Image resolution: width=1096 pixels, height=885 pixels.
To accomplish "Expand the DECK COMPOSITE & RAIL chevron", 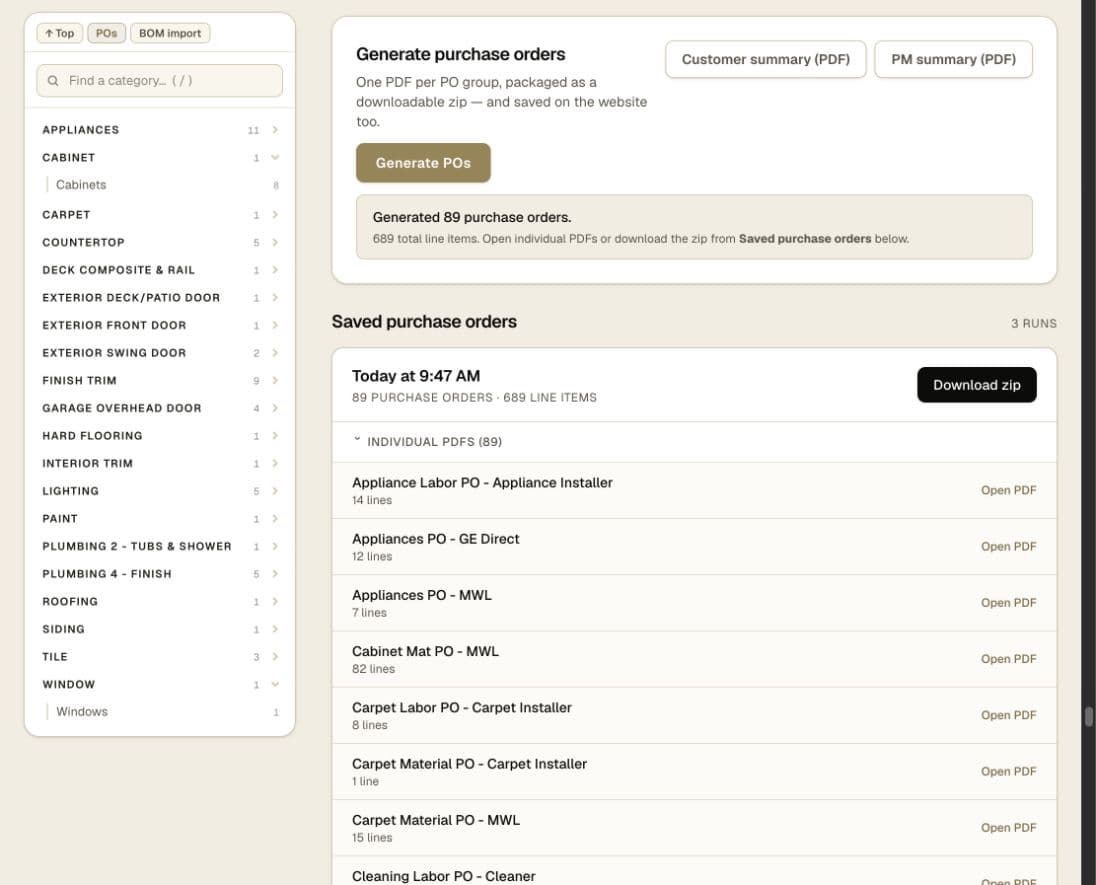I will click(275, 270).
